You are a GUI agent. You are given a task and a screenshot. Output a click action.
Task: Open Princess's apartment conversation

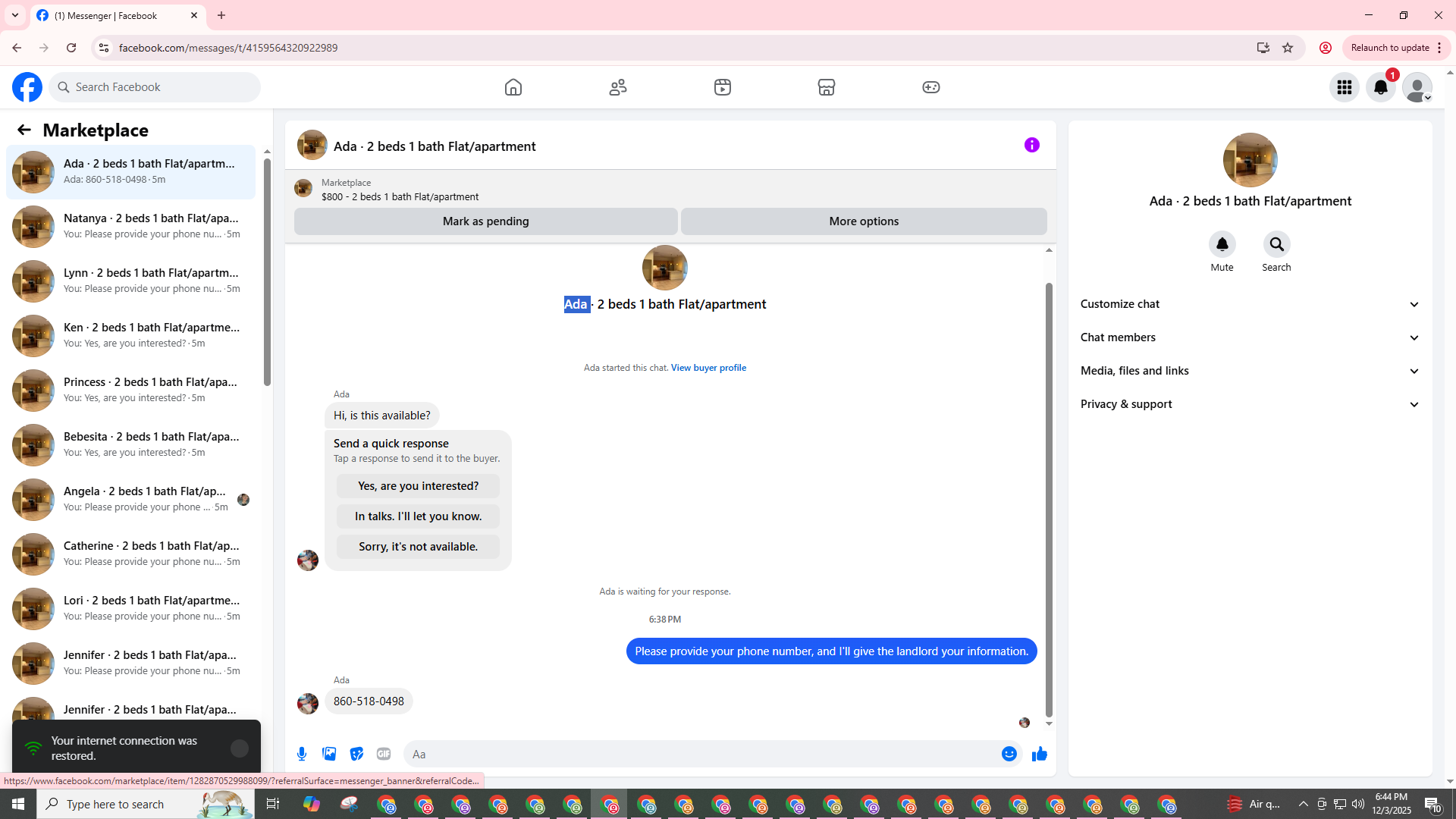pyautogui.click(x=130, y=391)
